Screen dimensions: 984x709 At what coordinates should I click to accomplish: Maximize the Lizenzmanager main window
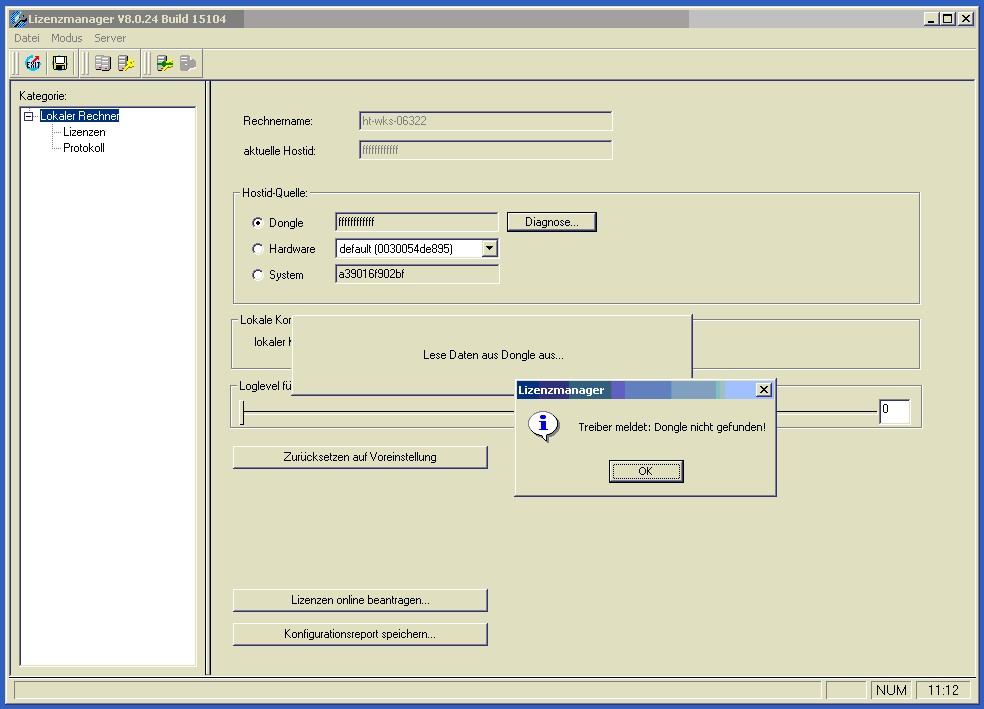click(948, 19)
